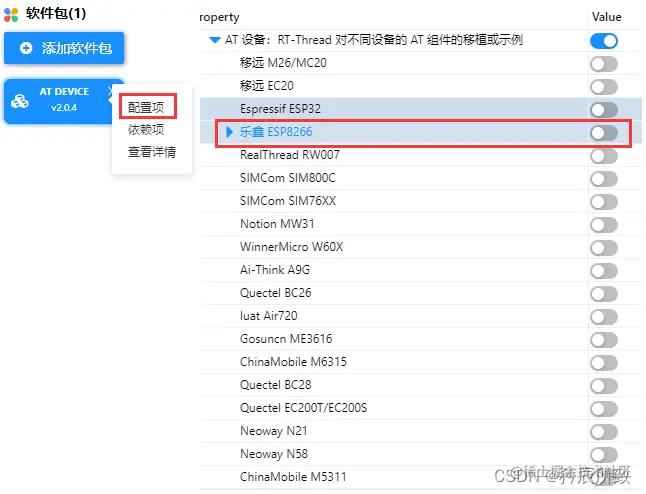This screenshot has height=494, width=646.
Task: Click the AT 设备 root node title text
Action: tap(373, 40)
